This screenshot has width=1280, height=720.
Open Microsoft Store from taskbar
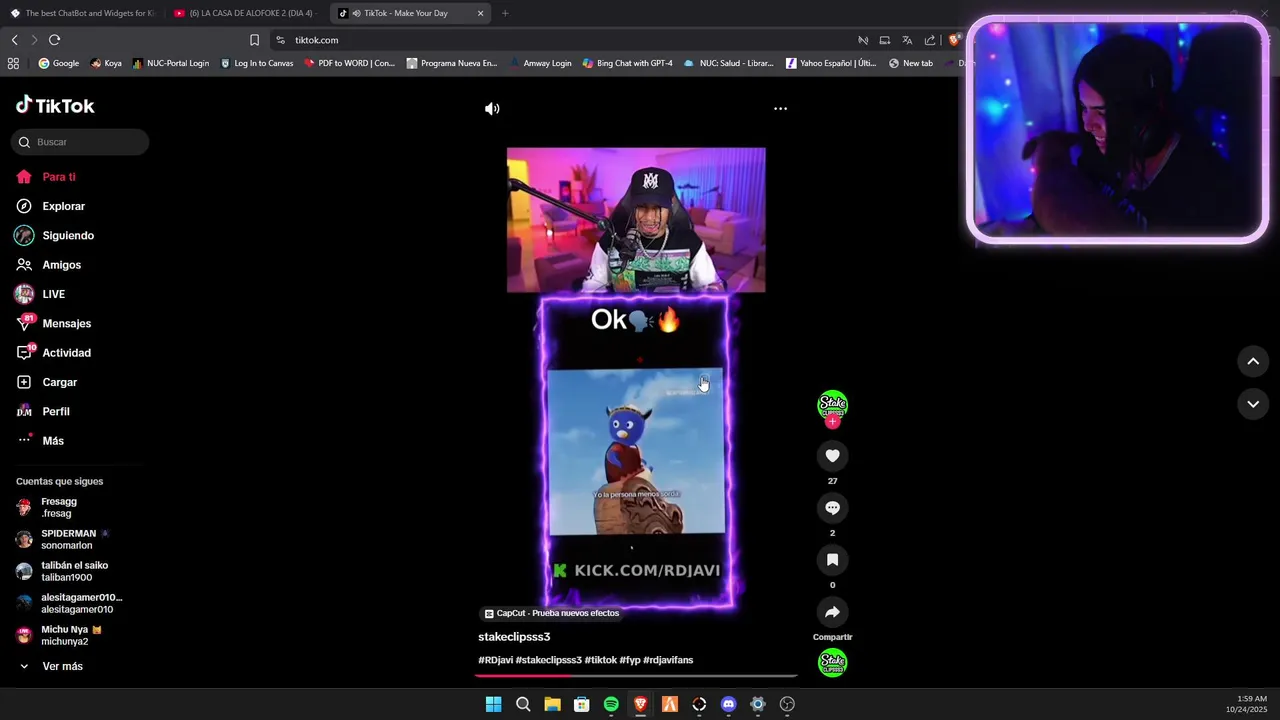click(582, 704)
